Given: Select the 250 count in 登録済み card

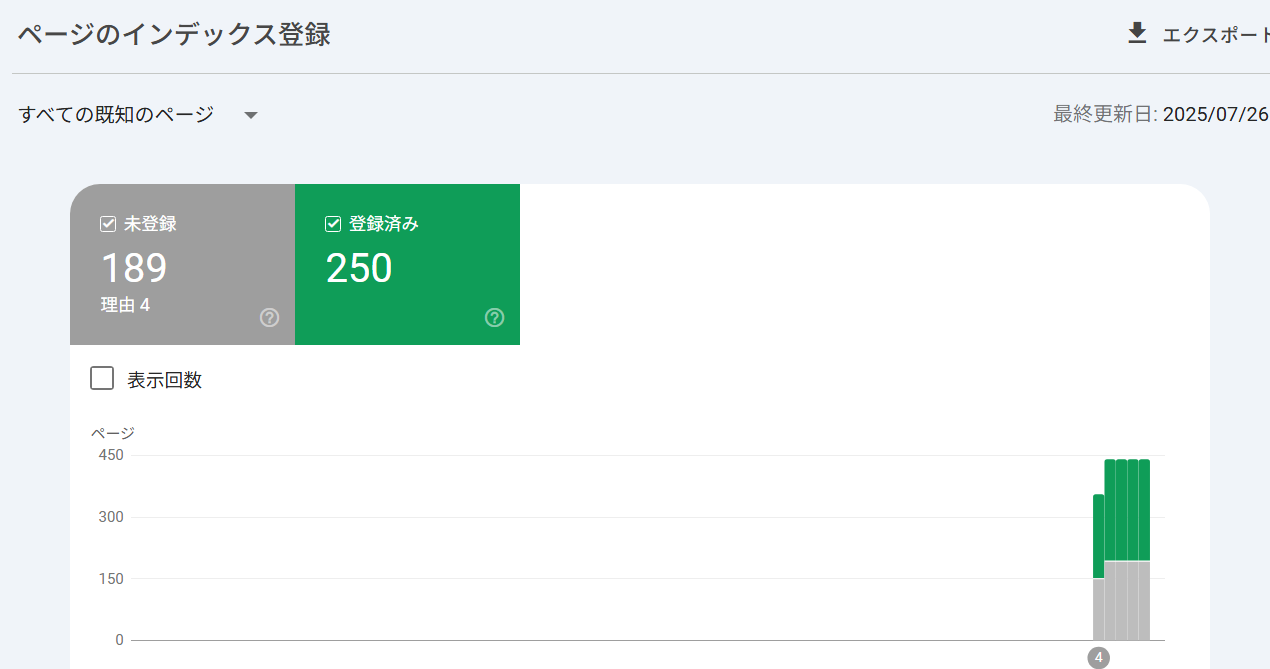Looking at the screenshot, I should [x=359, y=268].
